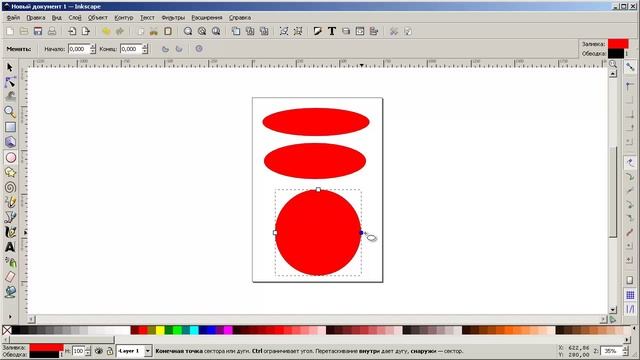Viewport: 640px width, 360px height.
Task: Open Text and Font dialog T icon
Action: (332, 31)
